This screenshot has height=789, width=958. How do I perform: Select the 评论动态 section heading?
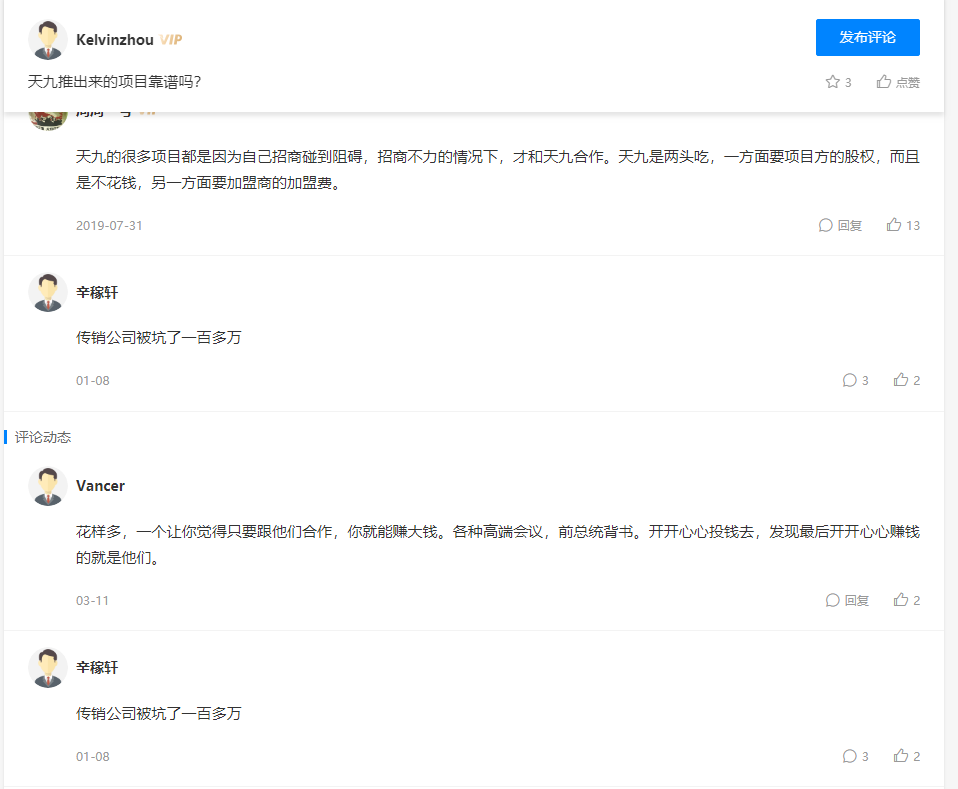[x=43, y=437]
